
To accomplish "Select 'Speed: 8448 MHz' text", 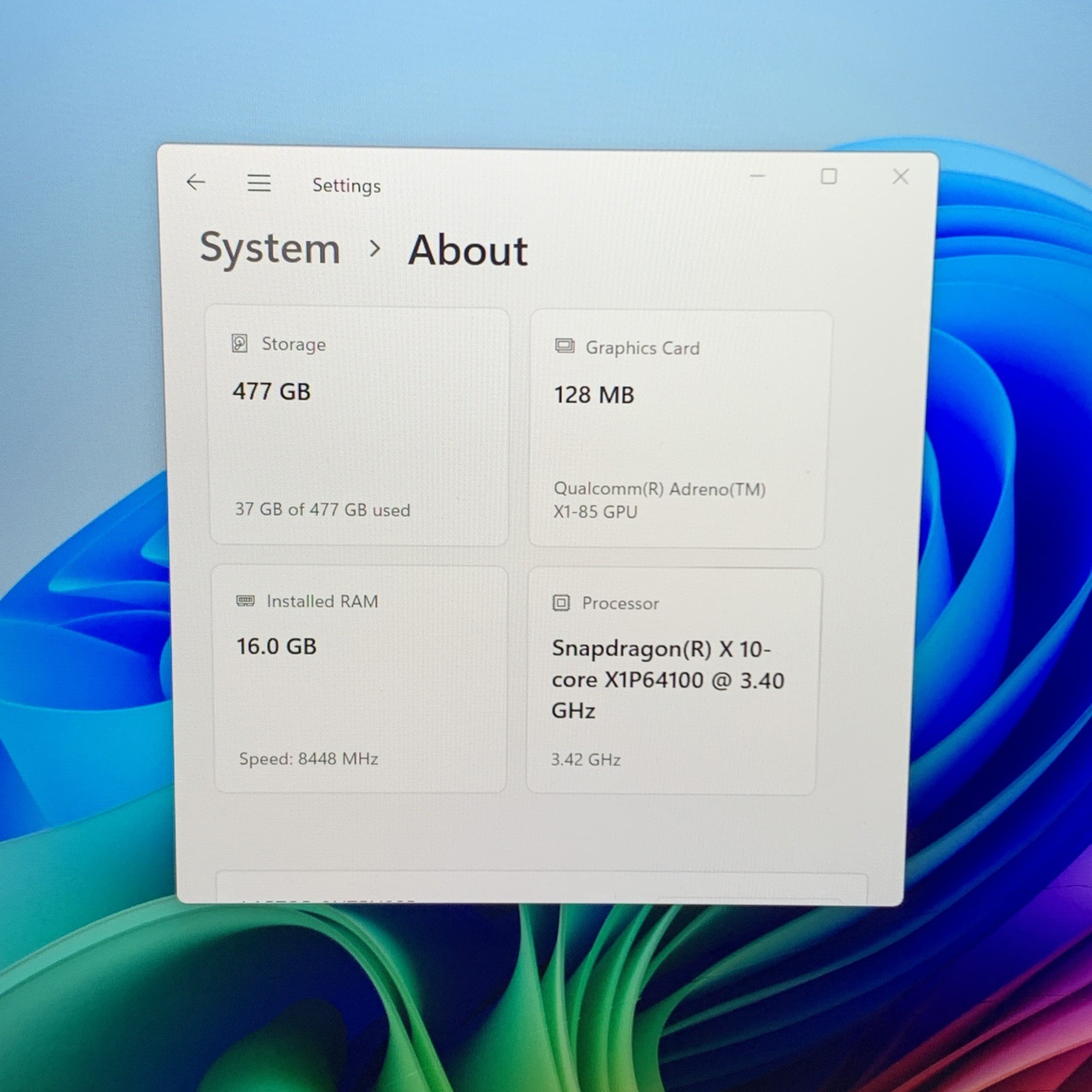I will 308,759.
